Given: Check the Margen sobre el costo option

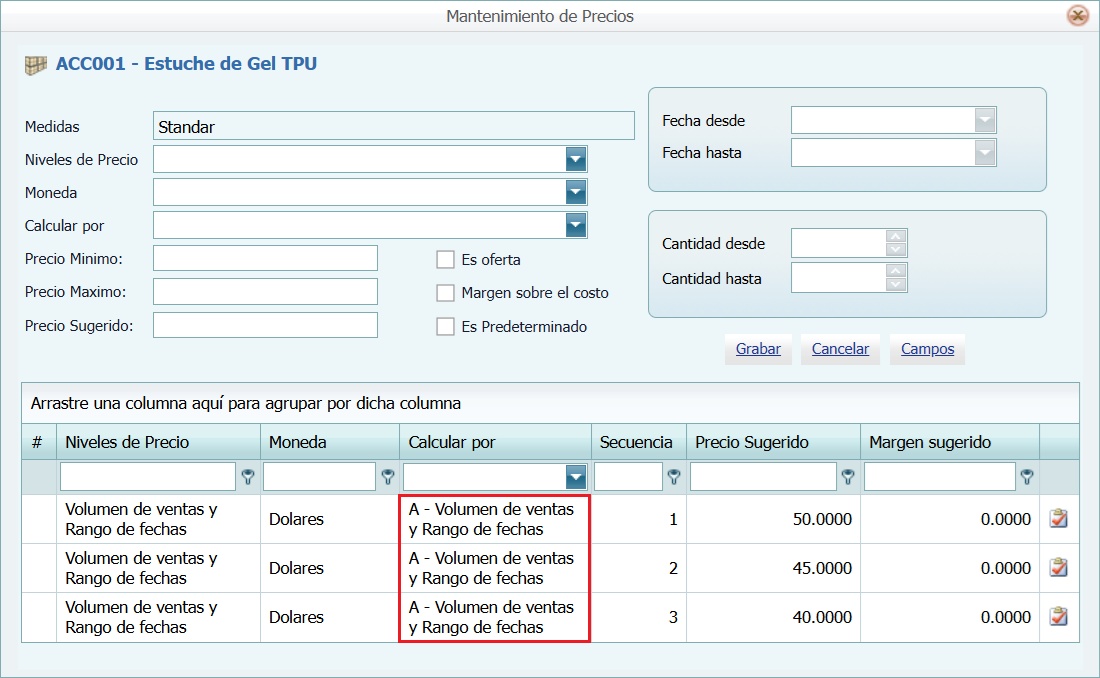Looking at the screenshot, I should [x=445, y=292].
